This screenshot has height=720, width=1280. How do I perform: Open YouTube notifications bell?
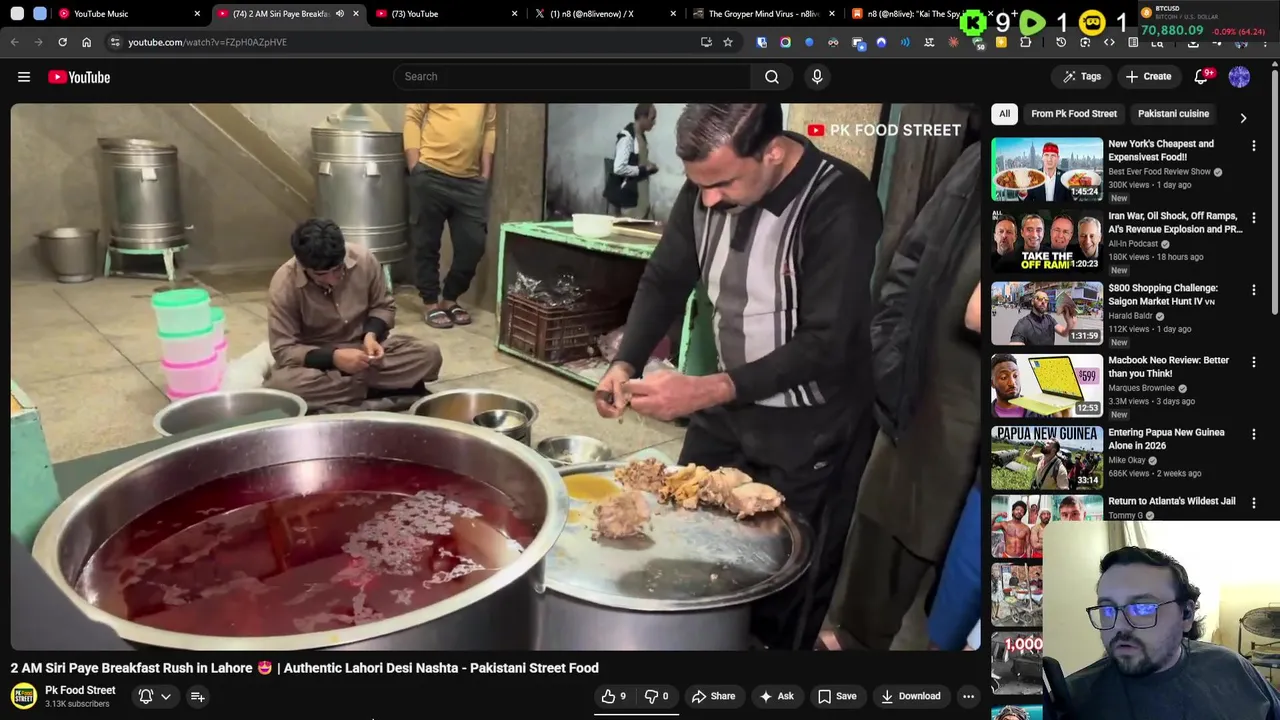[x=1202, y=77]
